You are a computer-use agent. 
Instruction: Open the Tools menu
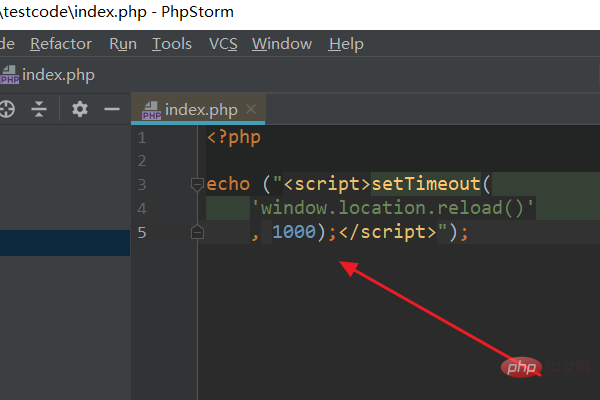click(172, 44)
